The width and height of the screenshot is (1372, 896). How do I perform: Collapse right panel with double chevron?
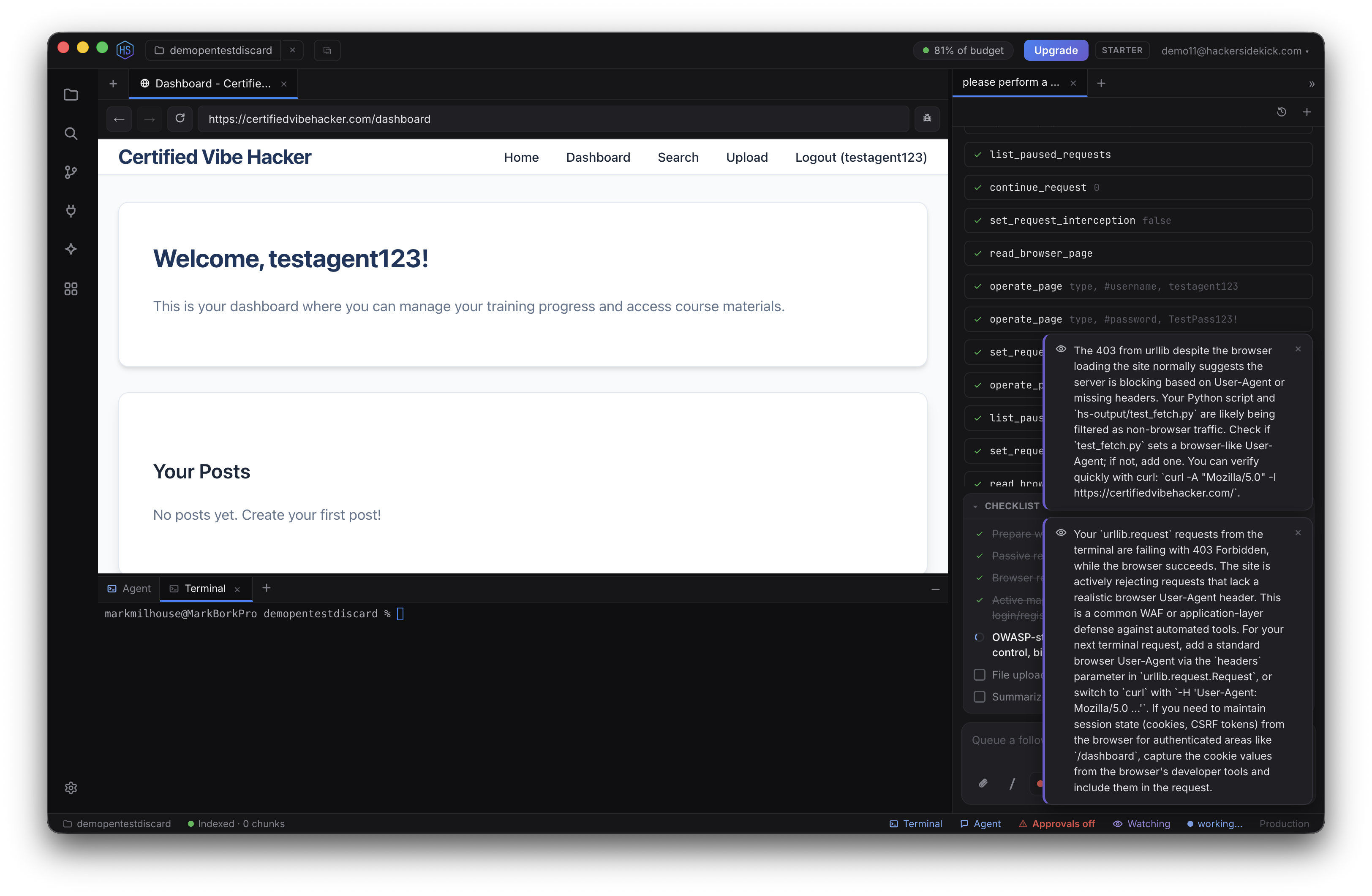point(1312,84)
